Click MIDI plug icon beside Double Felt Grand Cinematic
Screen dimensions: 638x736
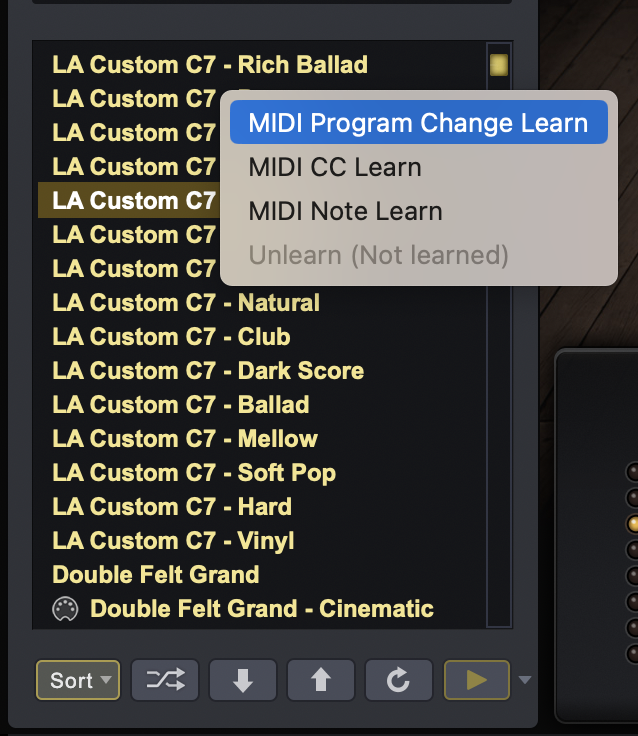click(x=65, y=609)
